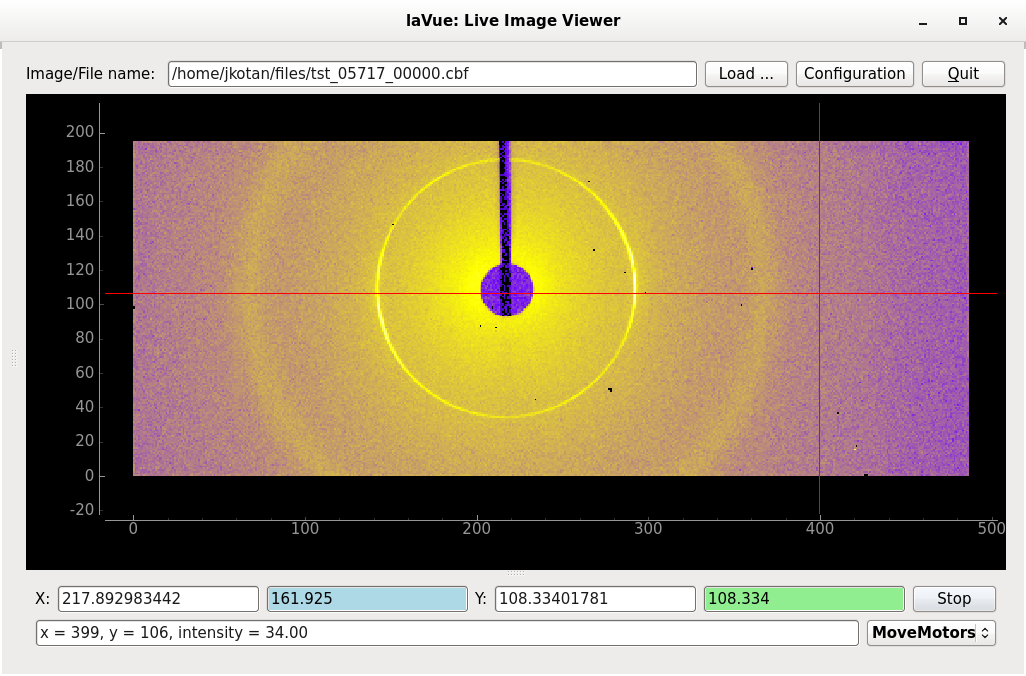Select the blue X readback value 161.925
1026x676 pixels.
coord(366,599)
